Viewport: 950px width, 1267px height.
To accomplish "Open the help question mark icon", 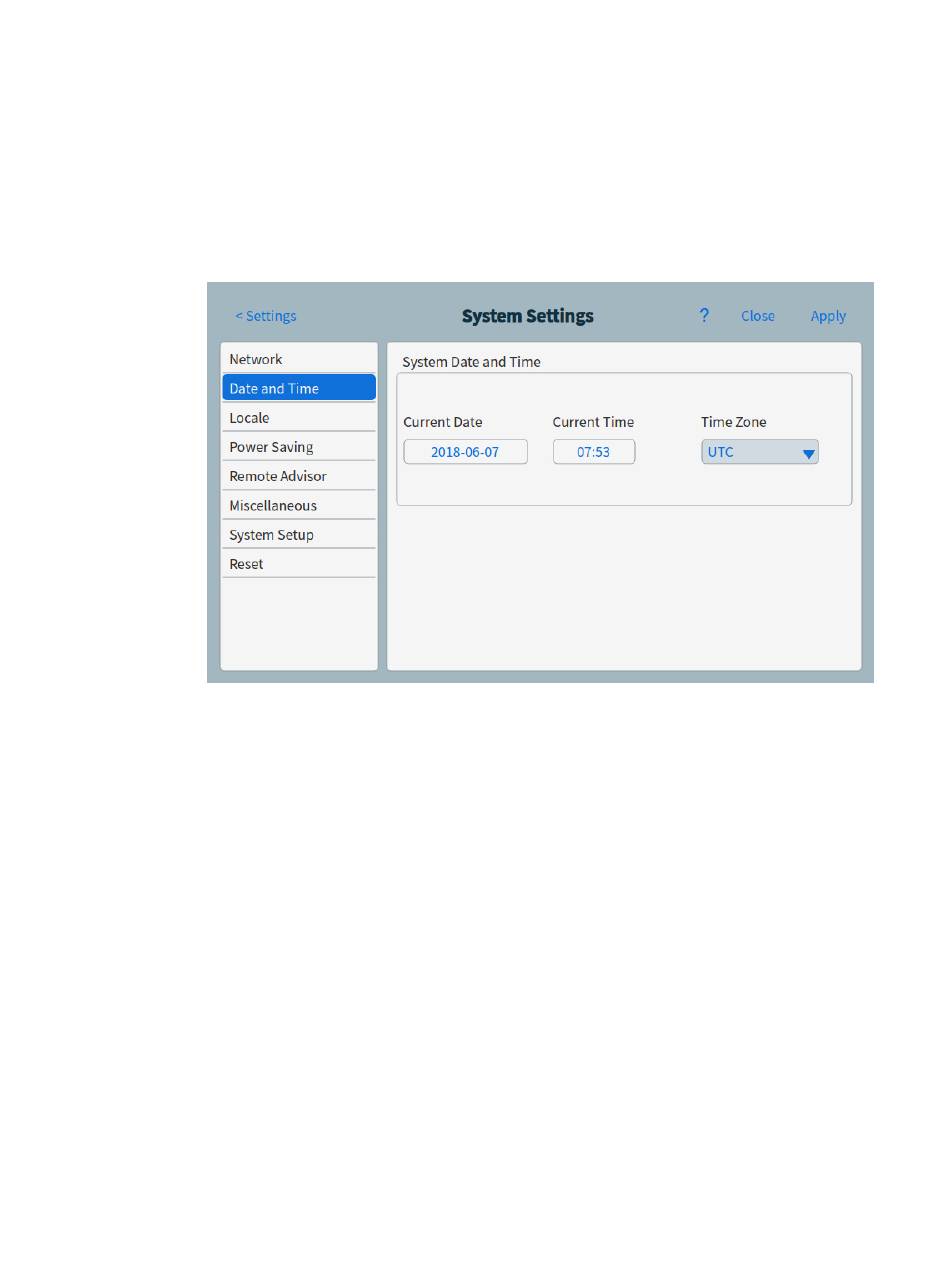I will [x=704, y=315].
